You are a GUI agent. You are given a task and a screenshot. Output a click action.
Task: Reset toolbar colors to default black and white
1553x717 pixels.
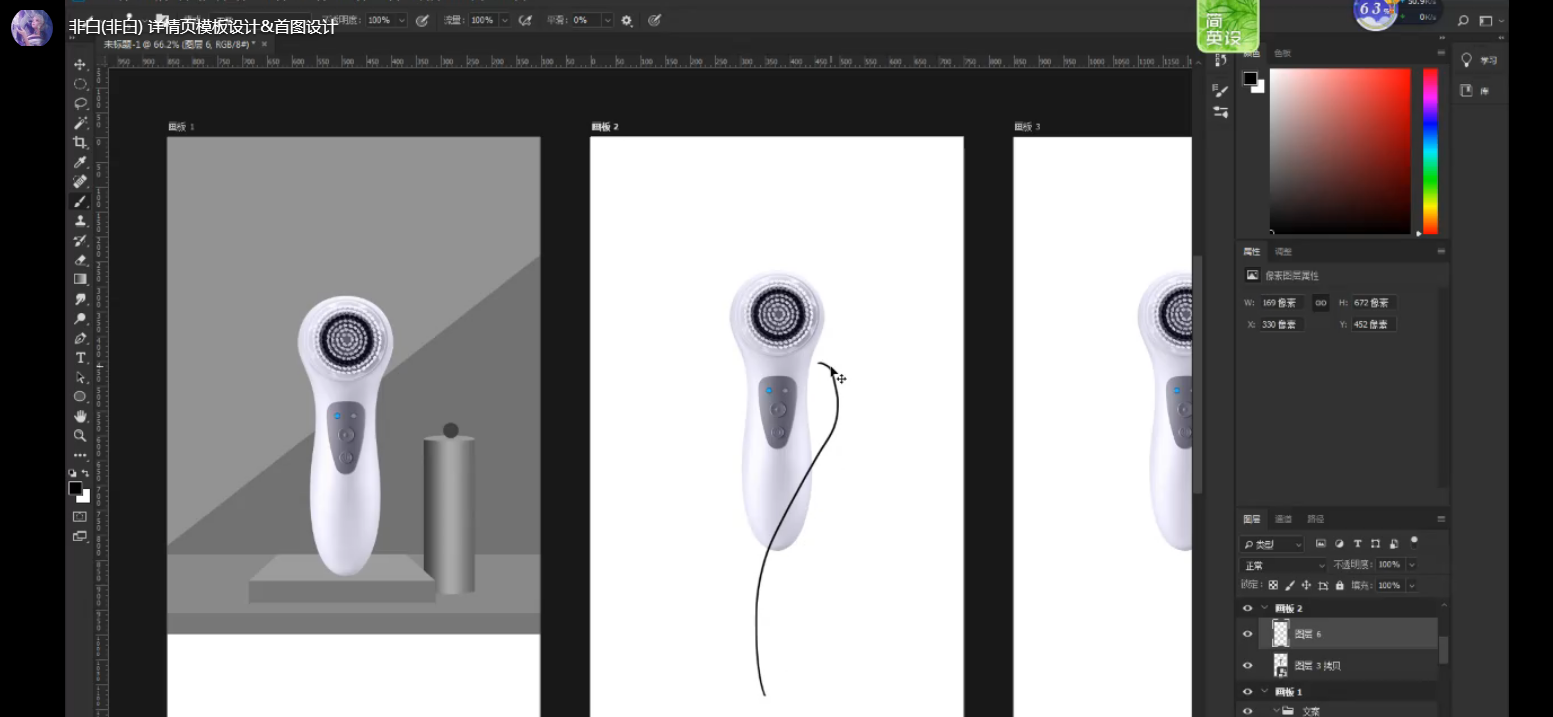tap(72, 473)
